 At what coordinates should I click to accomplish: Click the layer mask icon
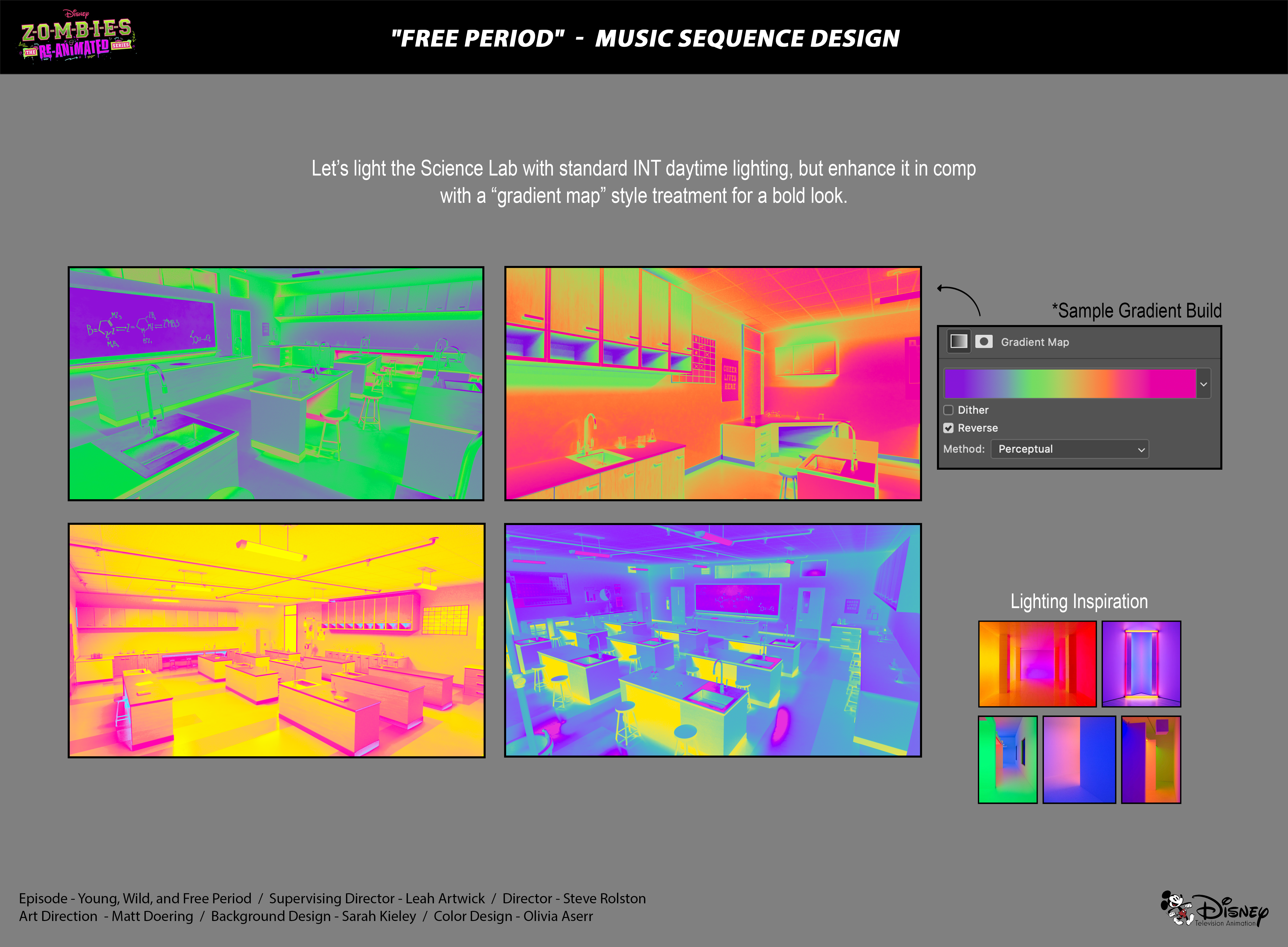[984, 342]
